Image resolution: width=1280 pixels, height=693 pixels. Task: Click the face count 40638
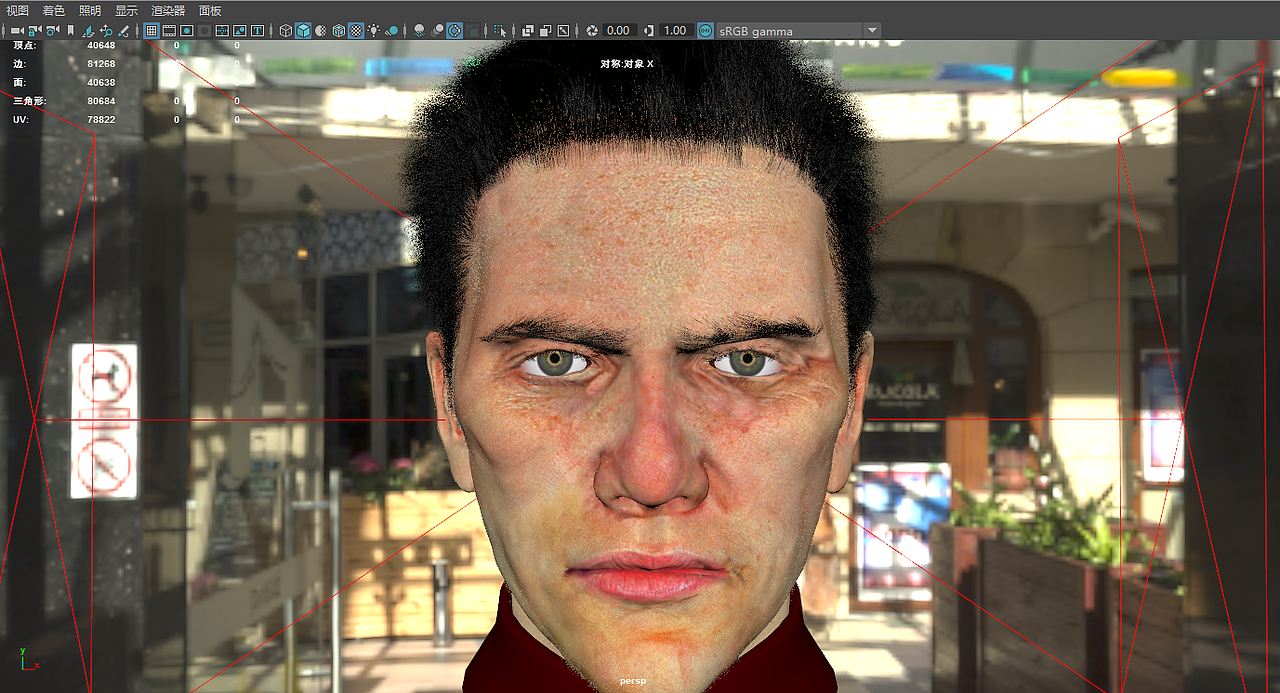[101, 82]
